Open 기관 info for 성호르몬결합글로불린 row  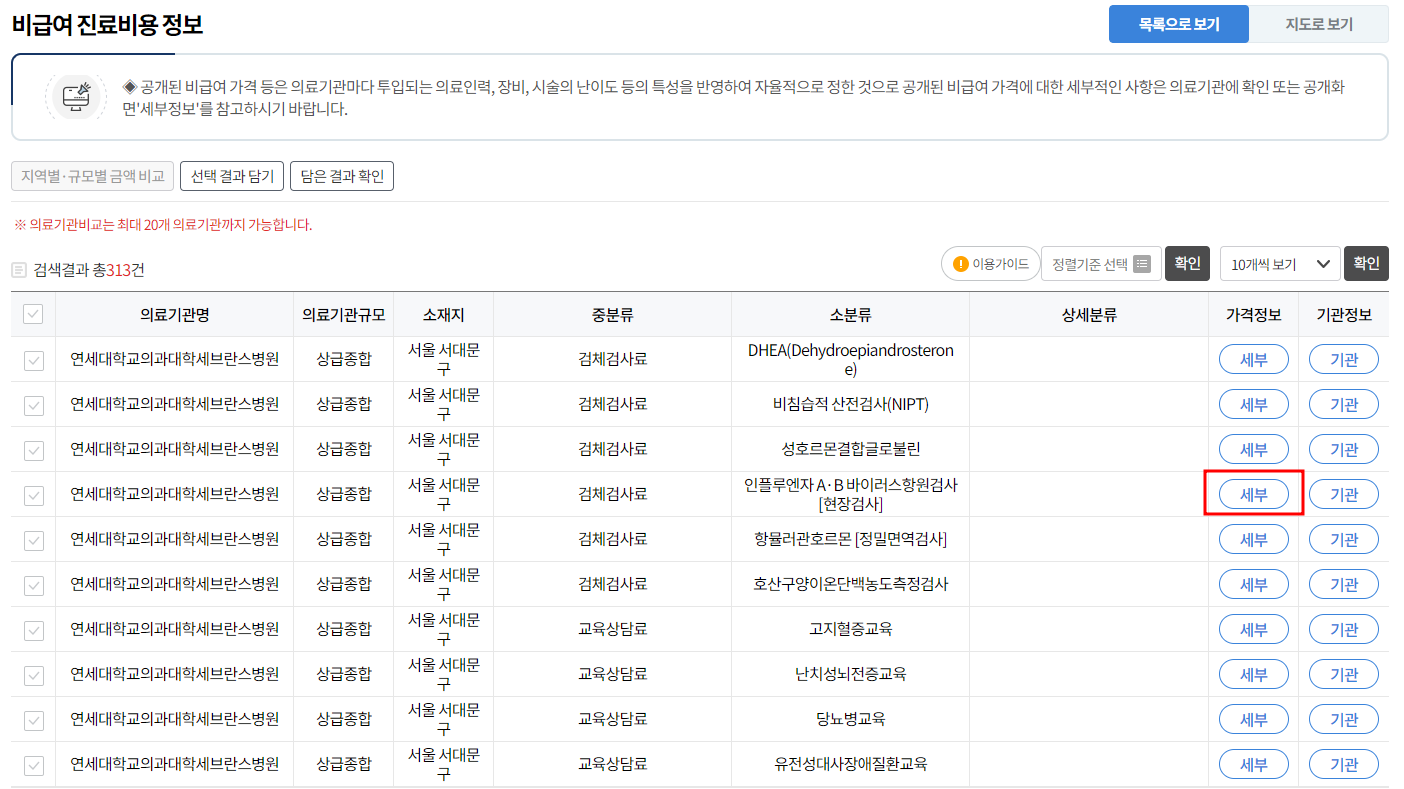click(1344, 450)
